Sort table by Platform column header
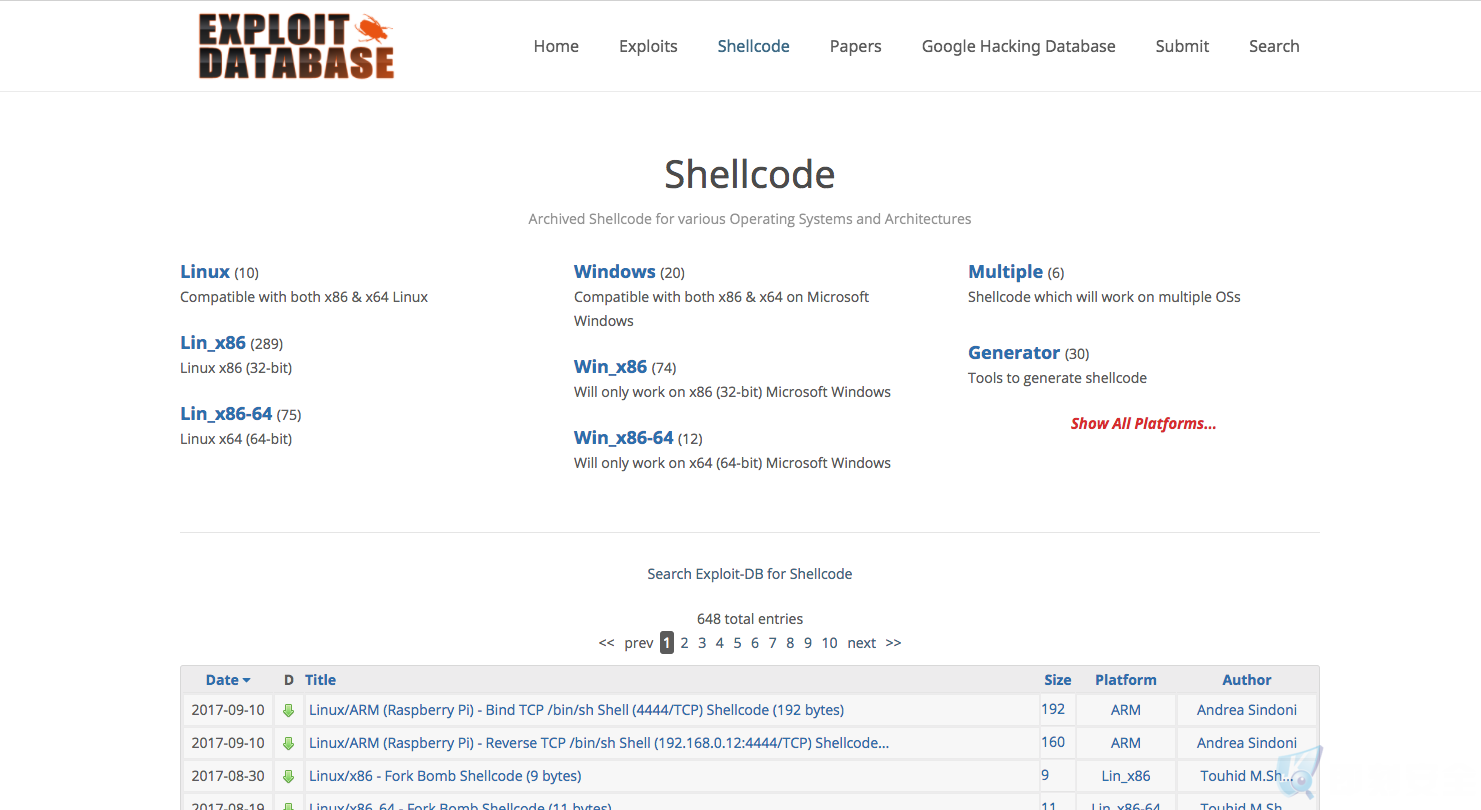Screen dimensions: 1481x810 tap(1126, 680)
